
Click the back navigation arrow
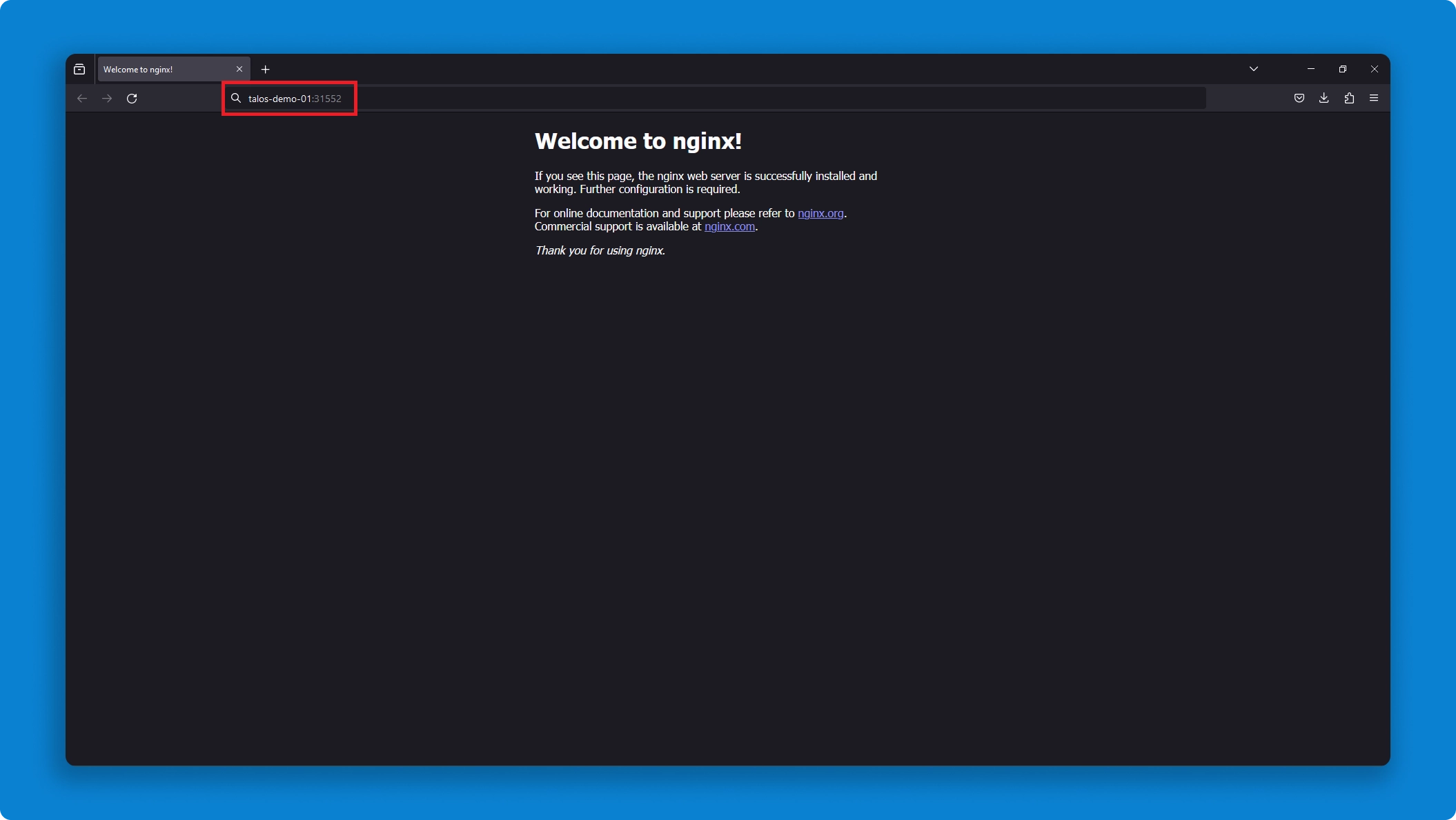click(82, 99)
